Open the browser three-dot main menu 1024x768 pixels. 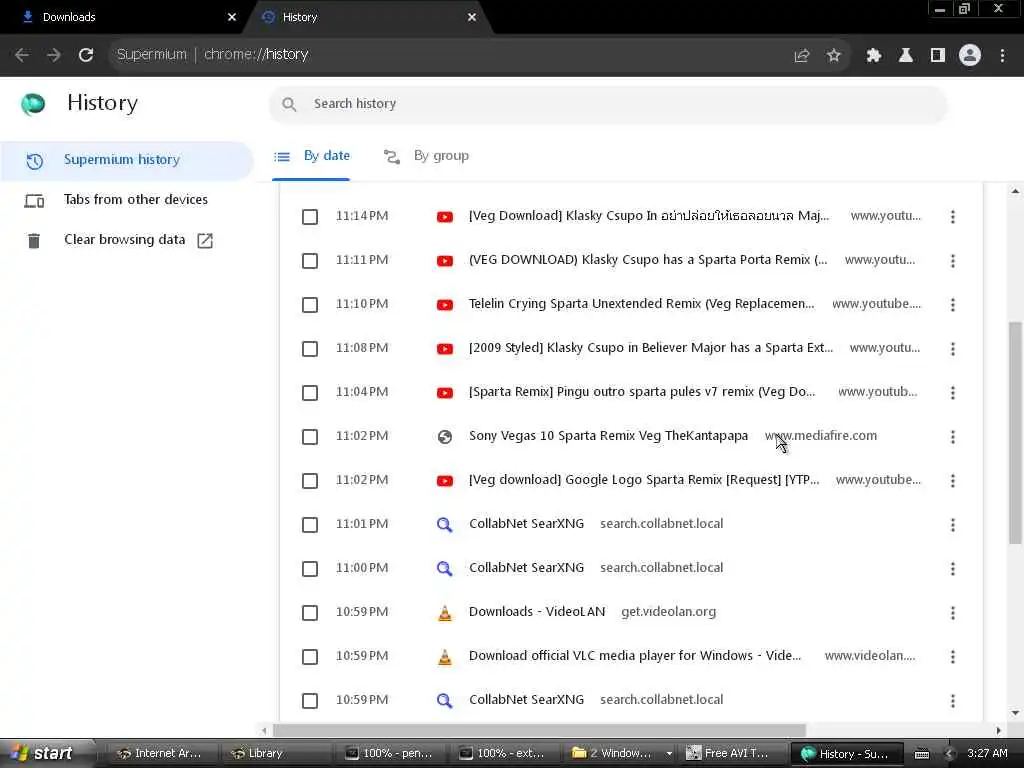pyautogui.click(x=1002, y=56)
